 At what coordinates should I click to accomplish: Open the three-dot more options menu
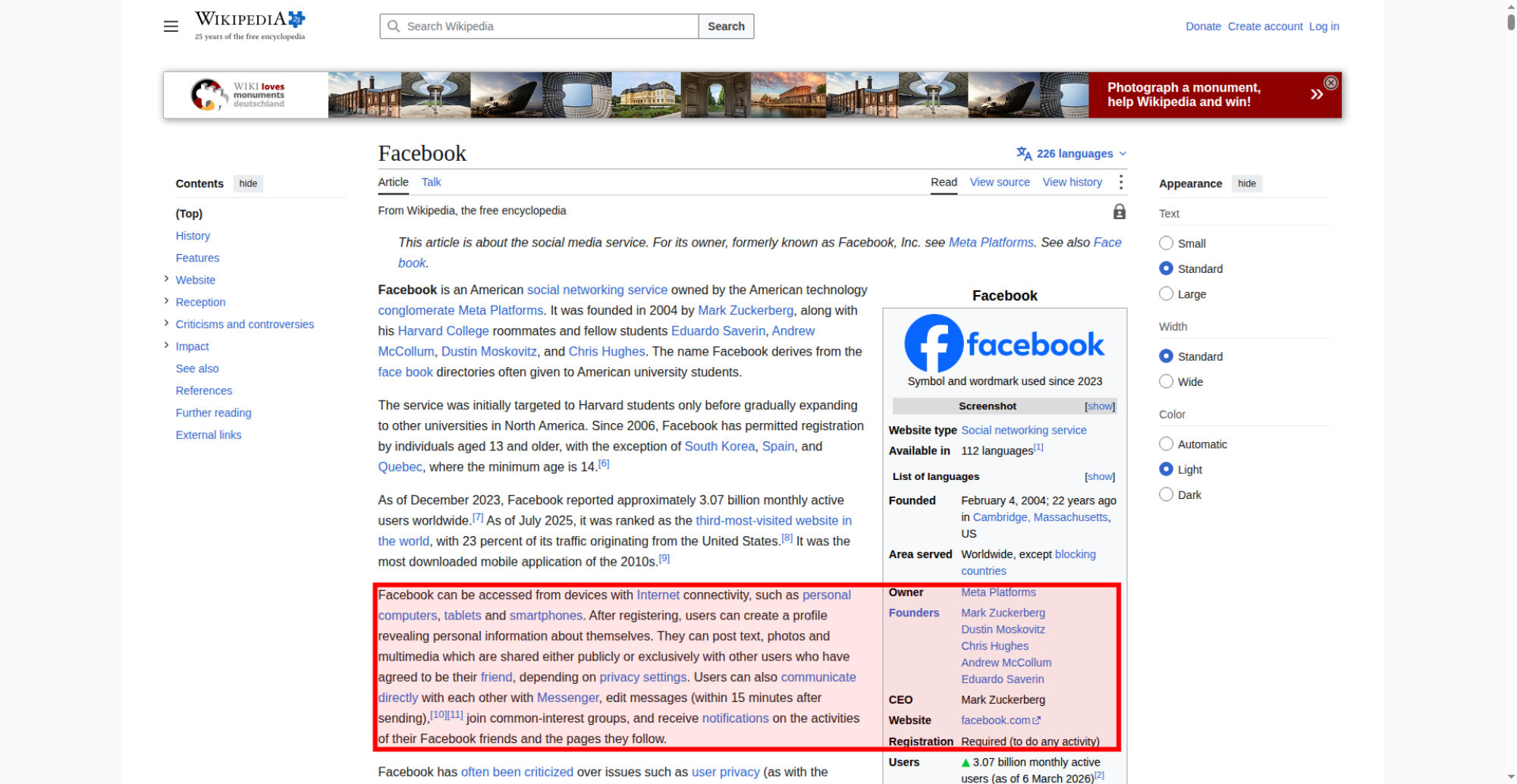[x=1120, y=182]
